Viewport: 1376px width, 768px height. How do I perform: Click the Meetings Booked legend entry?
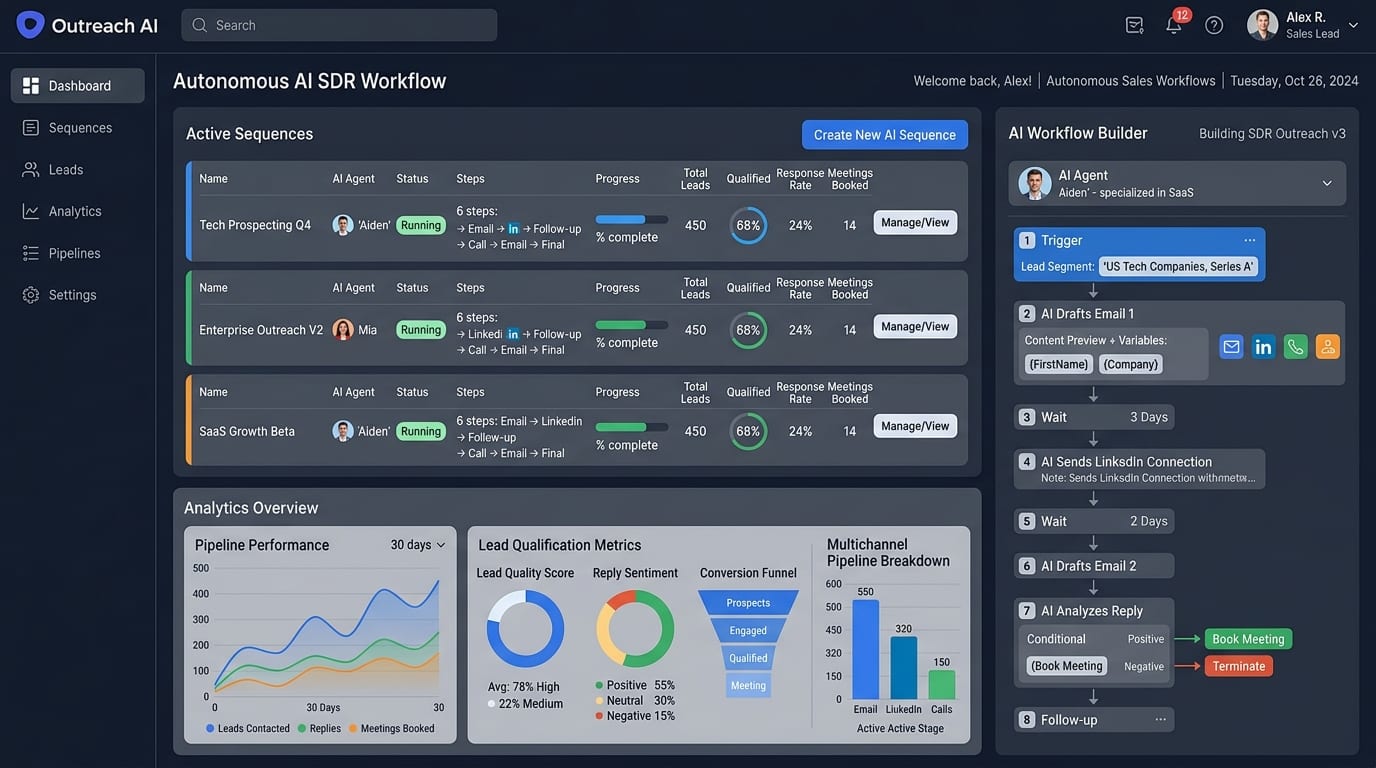click(x=391, y=729)
